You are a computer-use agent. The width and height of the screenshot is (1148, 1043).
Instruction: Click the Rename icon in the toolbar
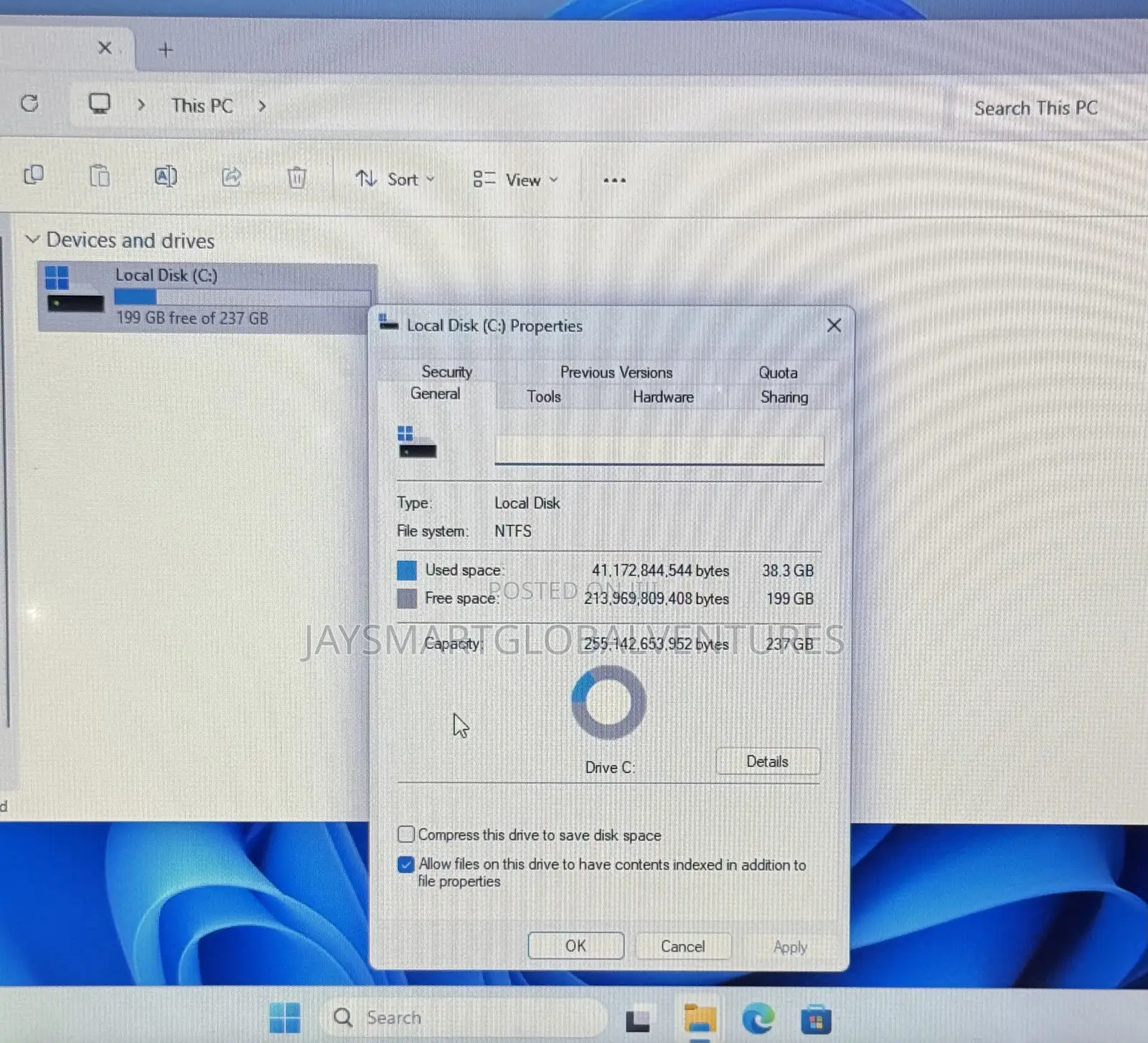coord(166,176)
